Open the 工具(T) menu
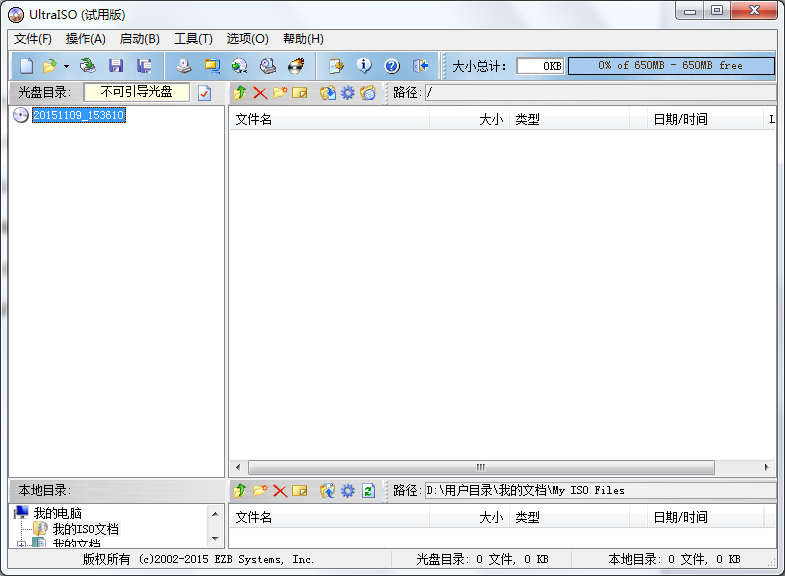 click(x=193, y=39)
